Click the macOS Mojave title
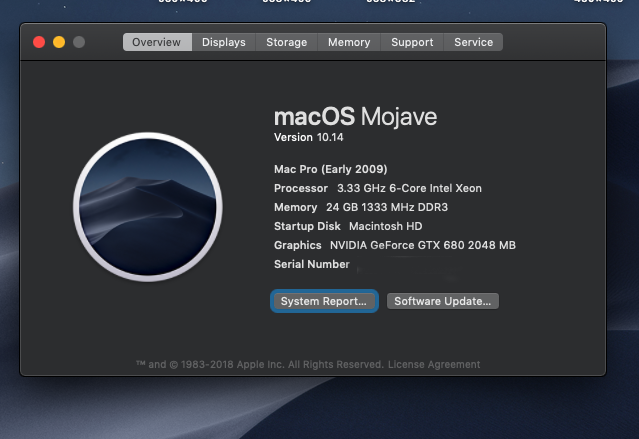 [355, 117]
